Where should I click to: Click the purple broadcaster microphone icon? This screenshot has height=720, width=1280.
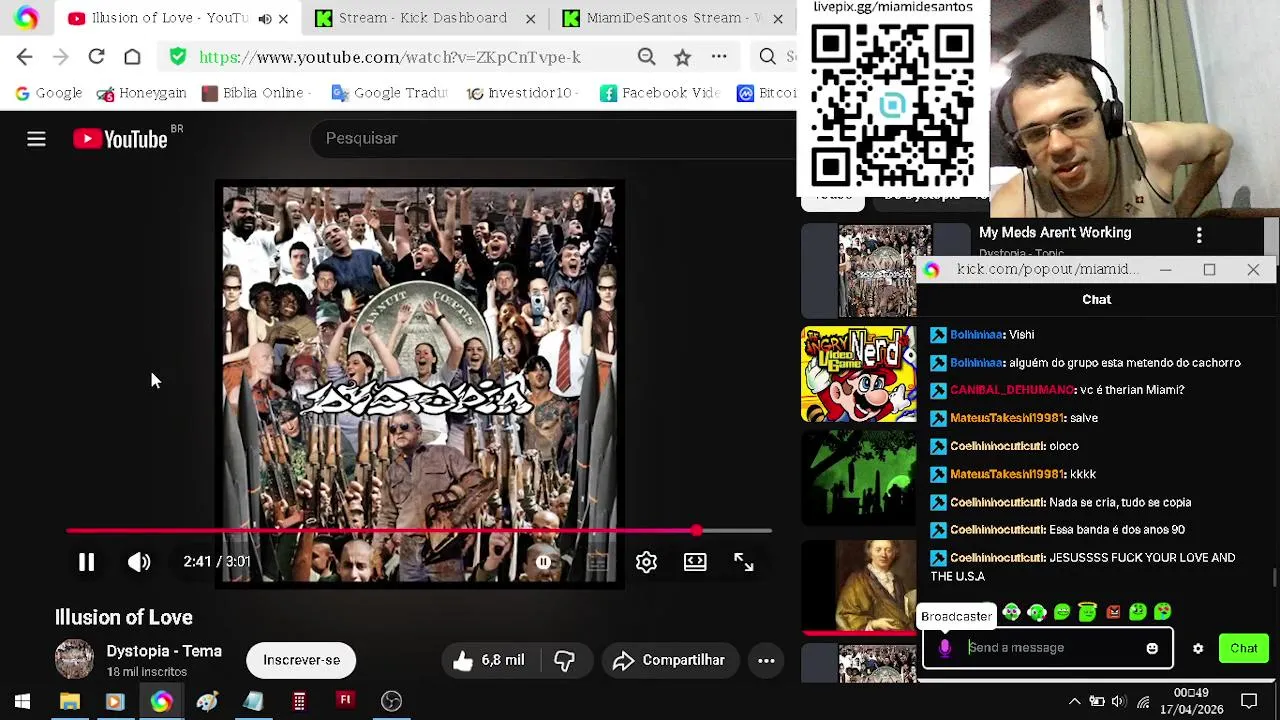pyautogui.click(x=945, y=648)
